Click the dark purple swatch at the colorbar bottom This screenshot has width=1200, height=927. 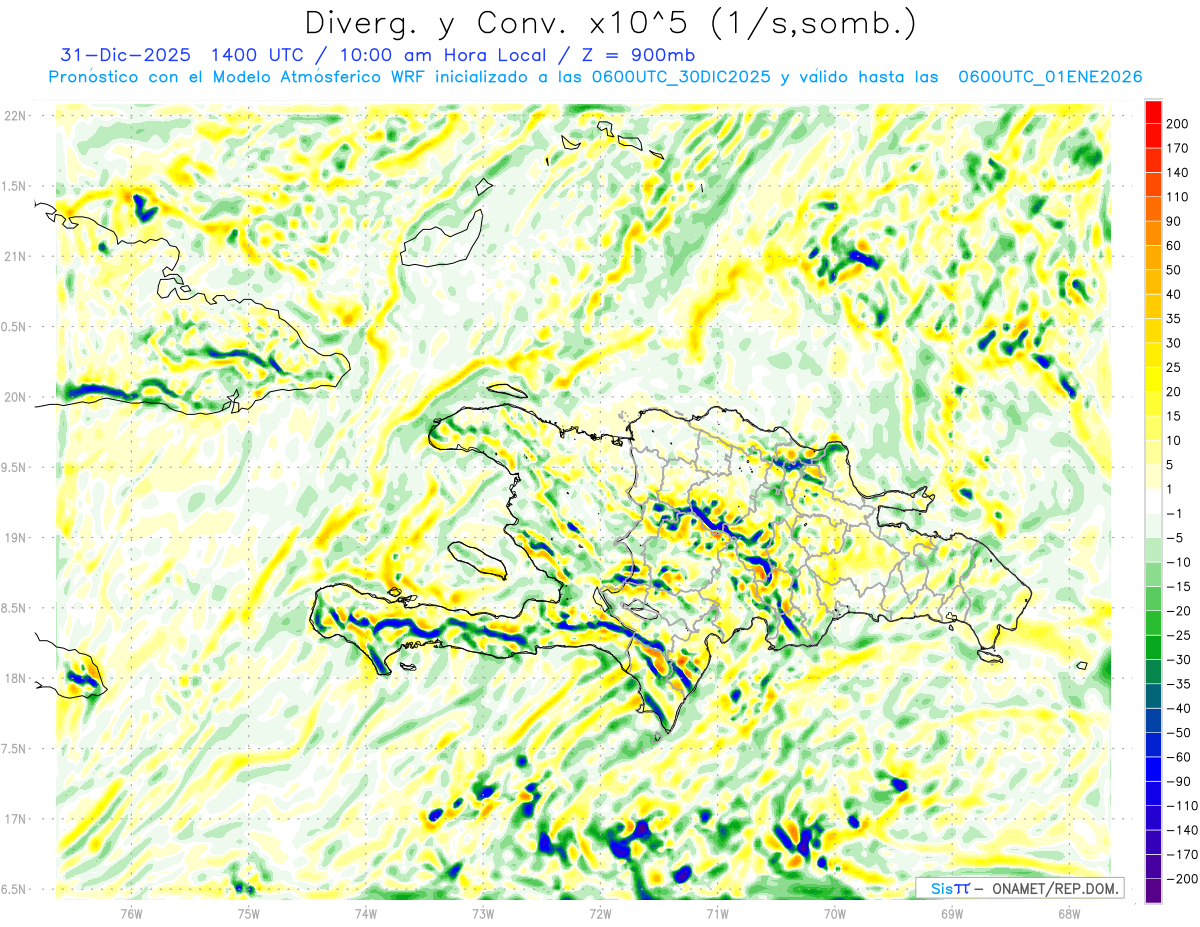pos(1152,891)
